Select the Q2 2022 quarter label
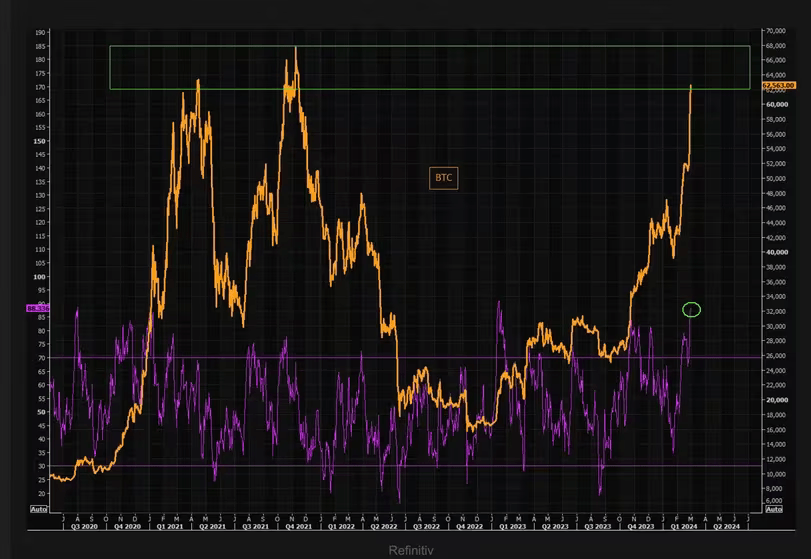The height and width of the screenshot is (559, 811). 384,526
